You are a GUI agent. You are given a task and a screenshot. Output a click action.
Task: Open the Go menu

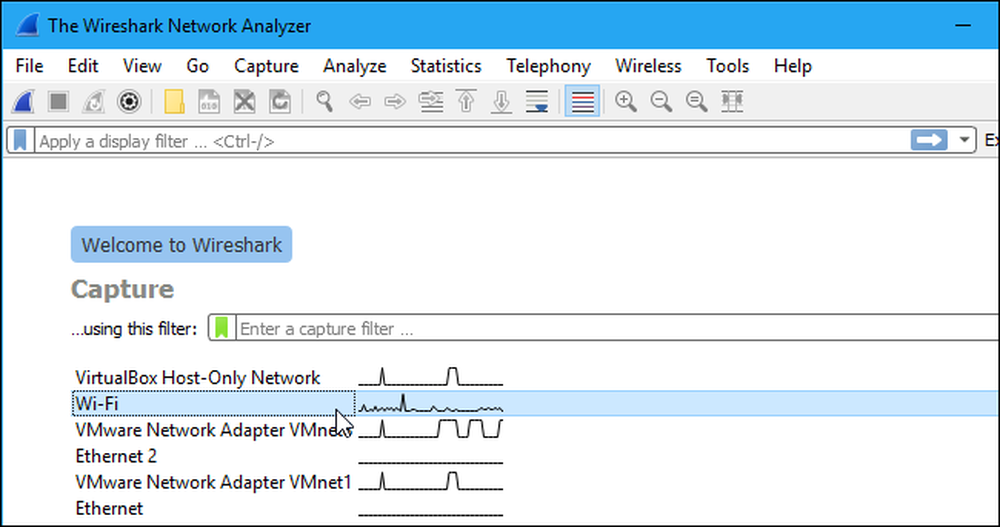coord(198,66)
